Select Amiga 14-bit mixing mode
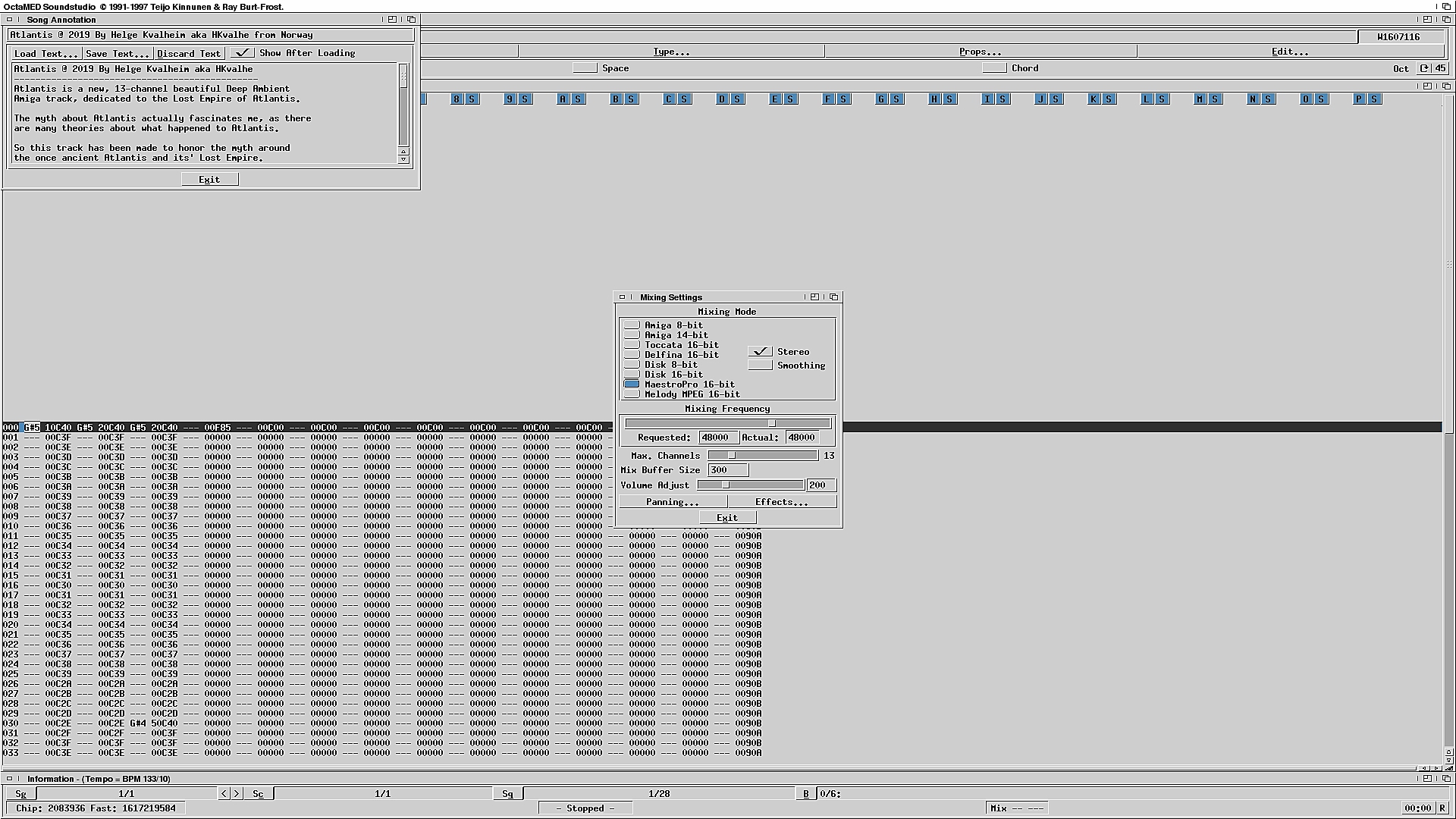Viewport: 1456px width, 819px height. (632, 335)
